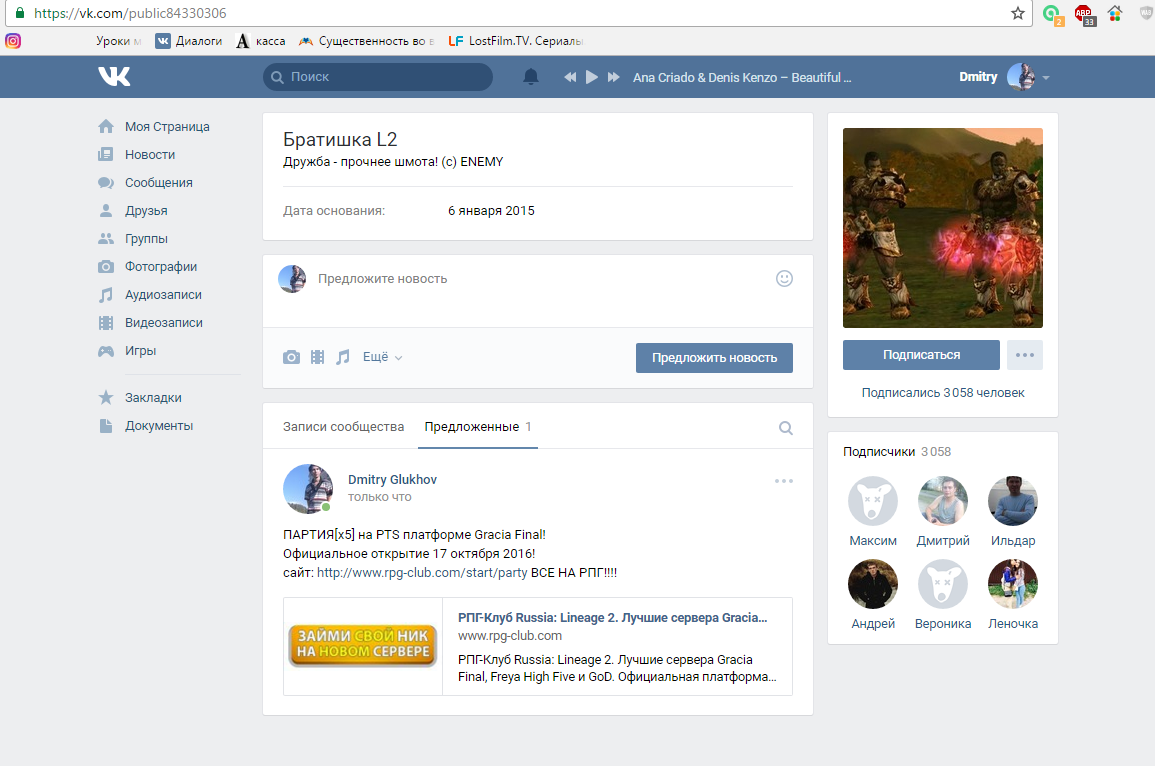The image size is (1155, 766).
Task: Open Новости in sidebar
Action: [x=150, y=155]
